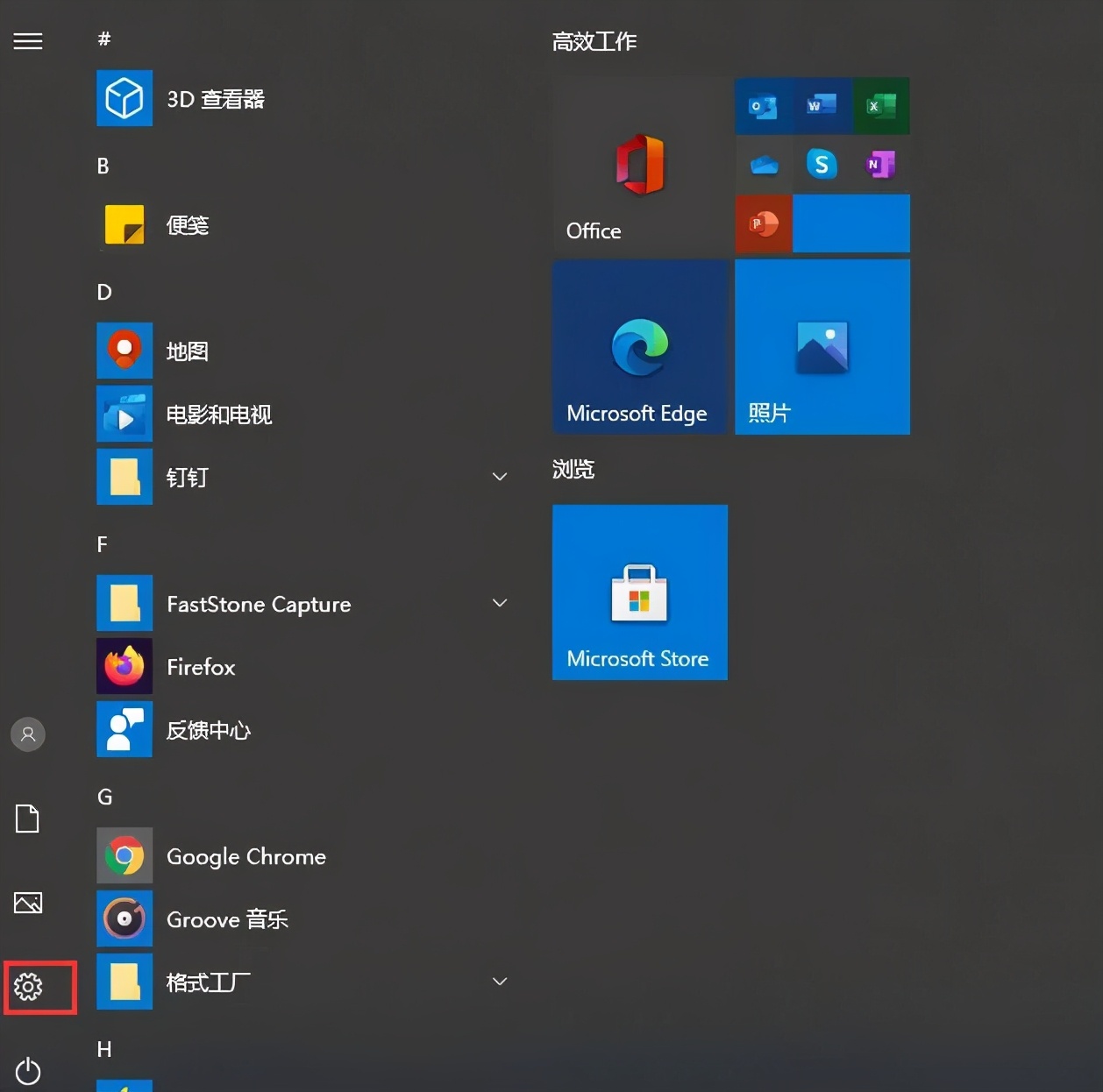Open the hamburger menu at top left

point(27,40)
